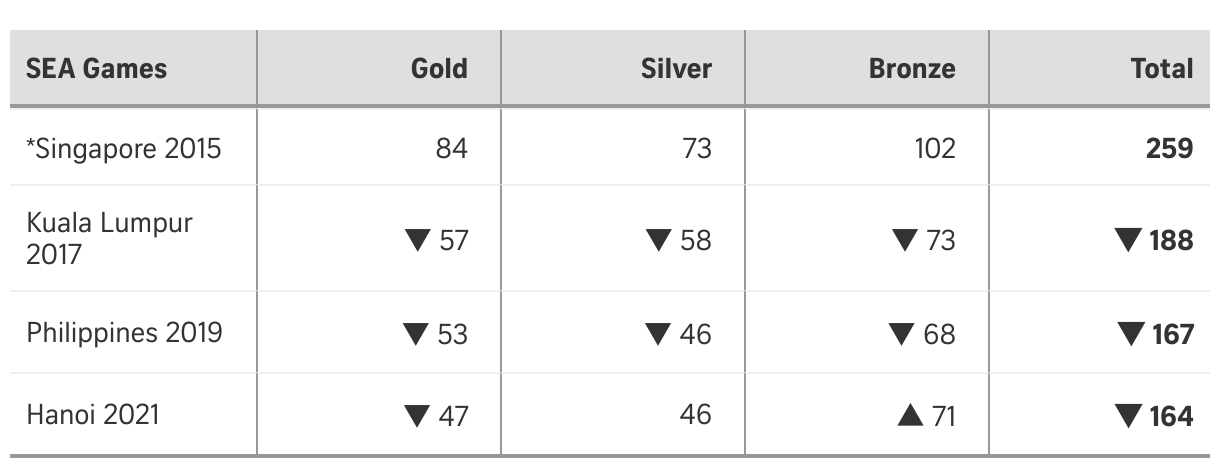The width and height of the screenshot is (1220, 468).
Task: Click the SEA Games column header
Action: [x=96, y=68]
